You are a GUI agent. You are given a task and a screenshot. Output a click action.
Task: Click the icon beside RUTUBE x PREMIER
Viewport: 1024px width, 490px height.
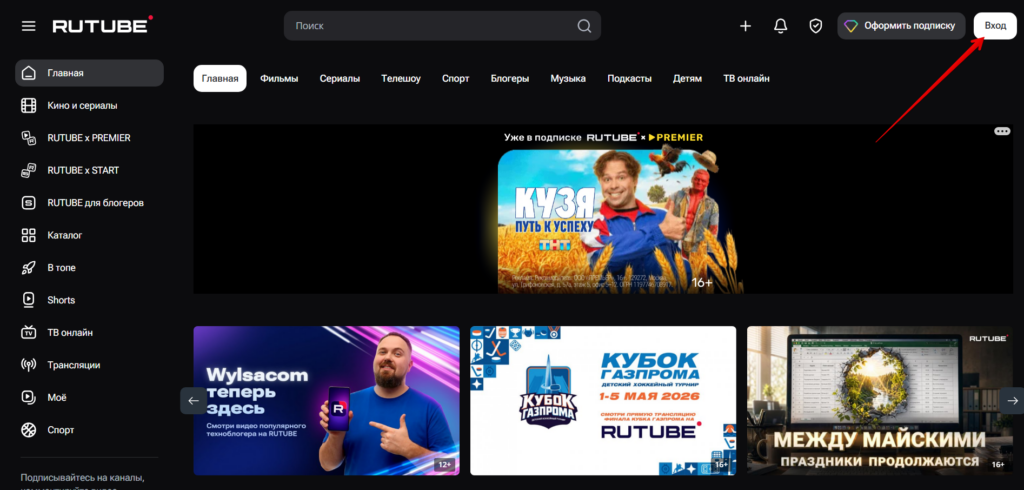click(x=29, y=138)
